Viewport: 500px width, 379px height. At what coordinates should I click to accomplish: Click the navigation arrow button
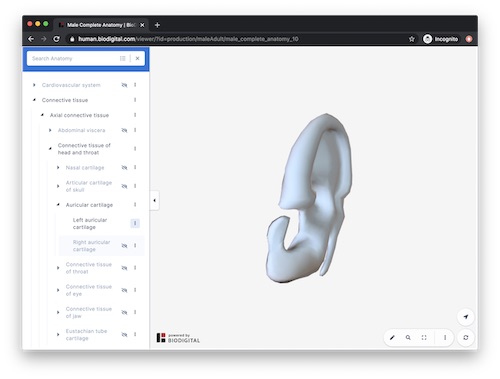pos(466,317)
